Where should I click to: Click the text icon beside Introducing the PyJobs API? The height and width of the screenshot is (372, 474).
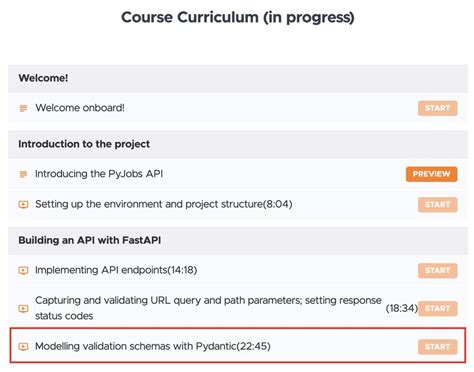pos(23,174)
